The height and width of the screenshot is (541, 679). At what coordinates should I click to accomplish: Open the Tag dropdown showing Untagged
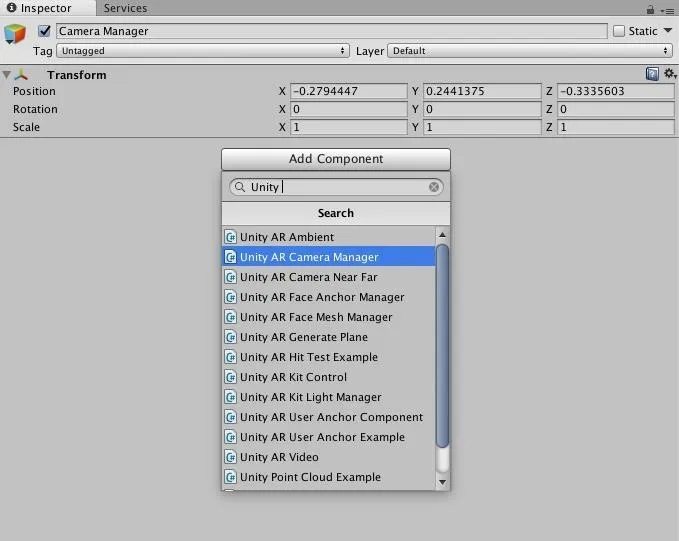(203, 51)
